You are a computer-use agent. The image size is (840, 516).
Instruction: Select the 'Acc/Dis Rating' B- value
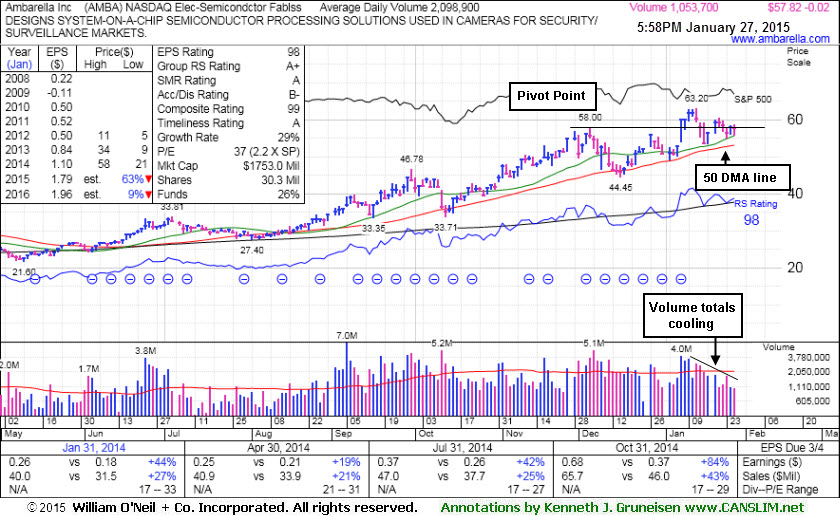(294, 95)
